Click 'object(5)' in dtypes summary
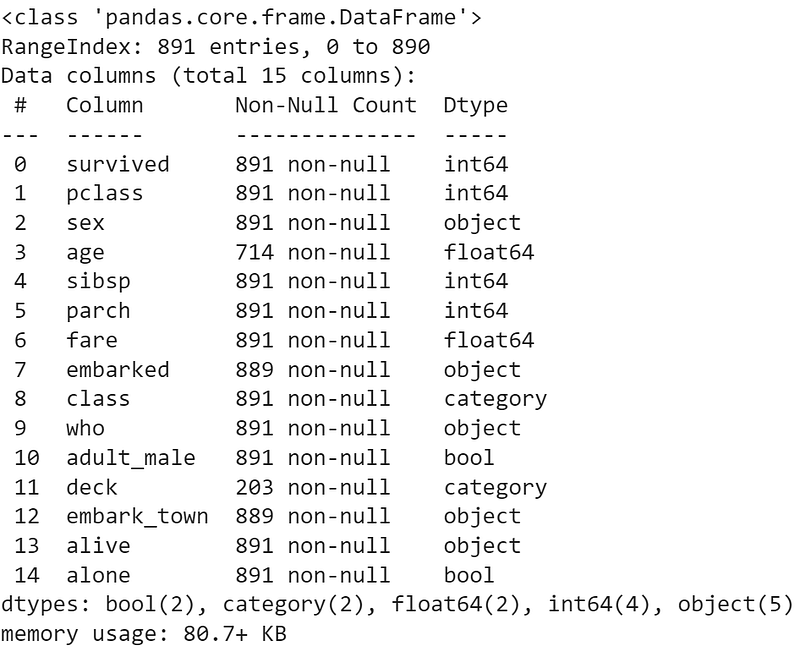 point(735,605)
